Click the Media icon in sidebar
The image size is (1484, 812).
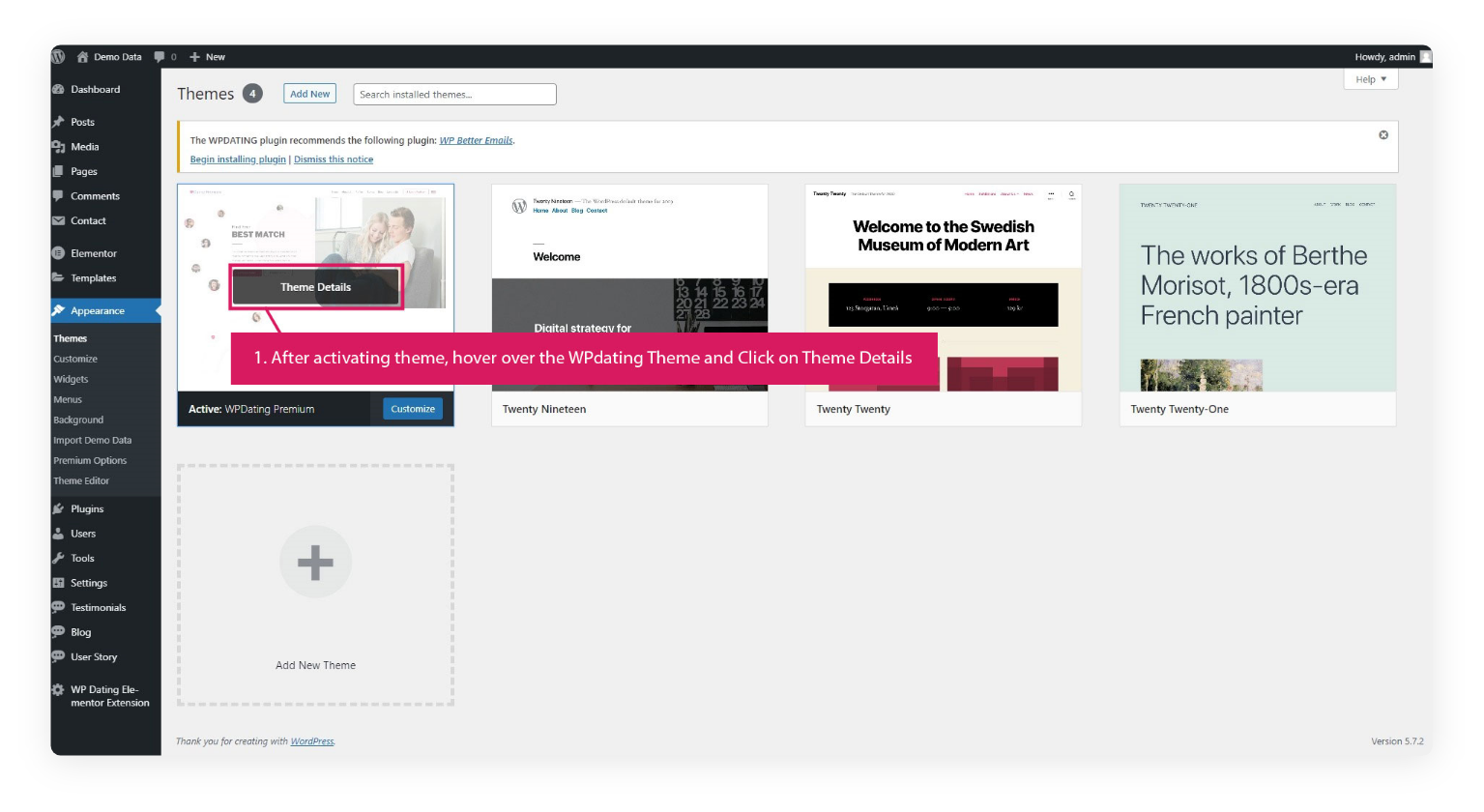(58, 147)
